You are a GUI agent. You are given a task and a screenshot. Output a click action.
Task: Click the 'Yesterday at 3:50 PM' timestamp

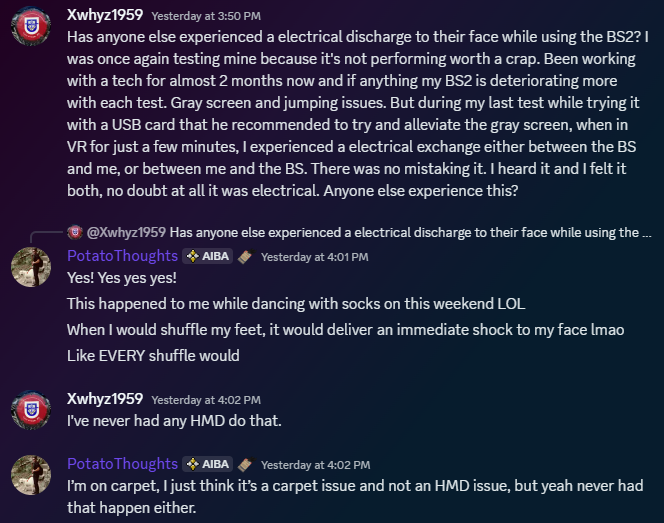point(206,16)
